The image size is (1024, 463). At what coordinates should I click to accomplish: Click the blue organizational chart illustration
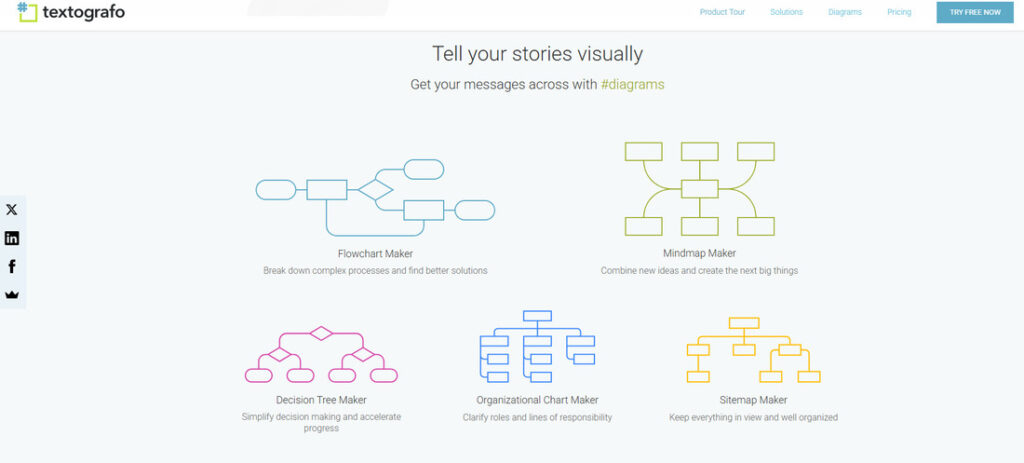[x=537, y=347]
